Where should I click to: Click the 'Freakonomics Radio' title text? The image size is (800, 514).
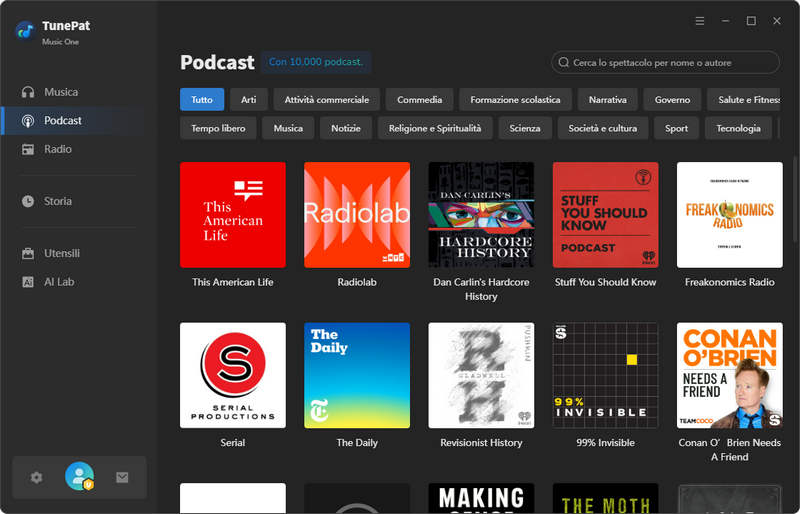[x=730, y=282]
